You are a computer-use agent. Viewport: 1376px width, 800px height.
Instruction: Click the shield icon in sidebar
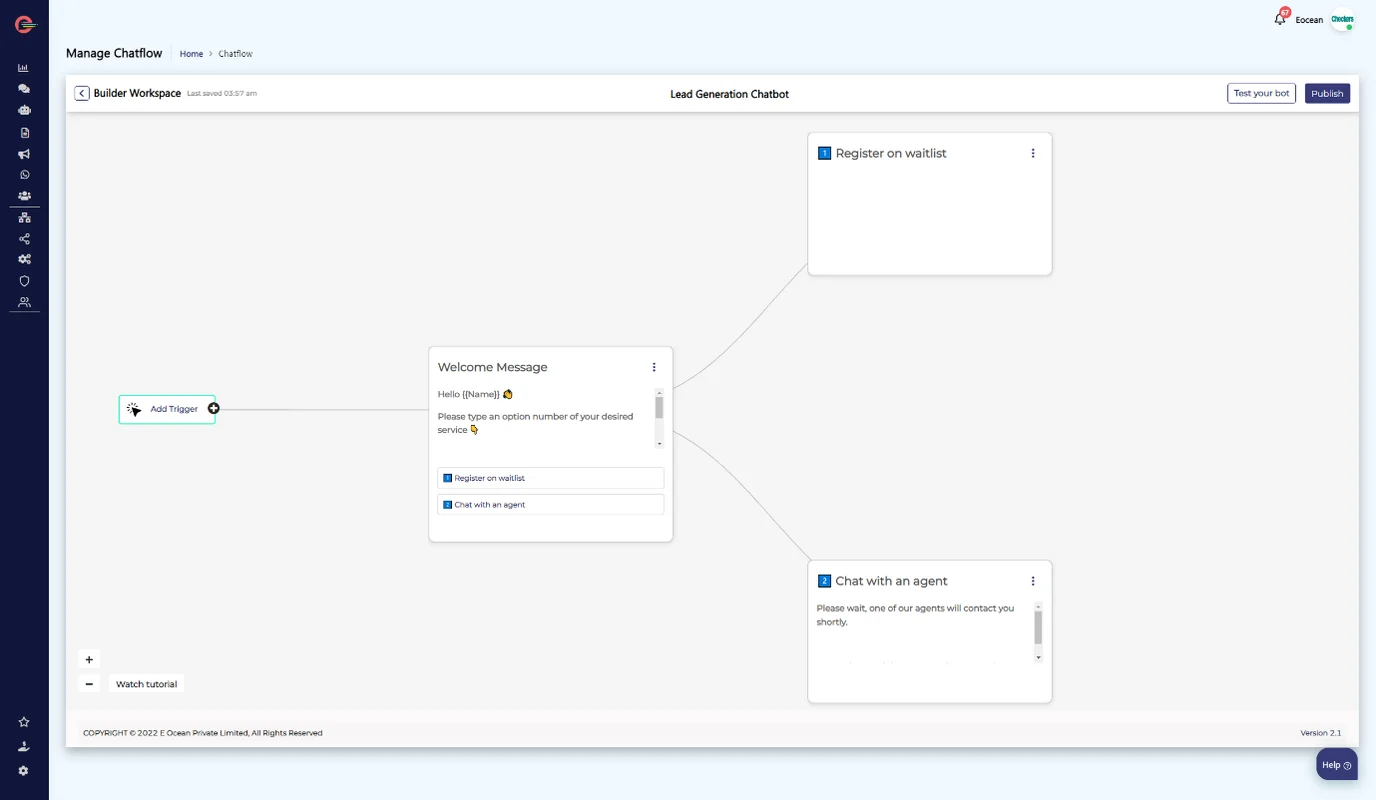24,281
